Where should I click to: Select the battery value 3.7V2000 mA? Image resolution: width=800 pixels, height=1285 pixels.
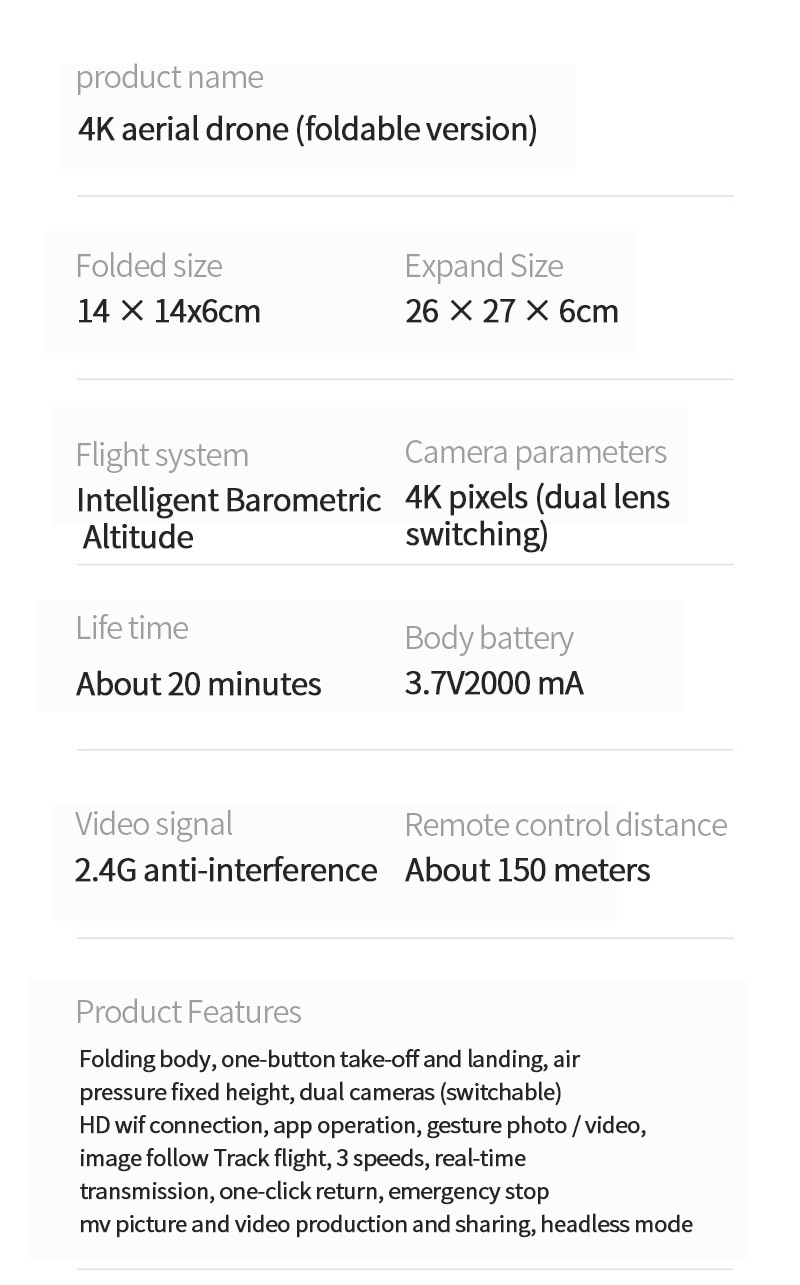tap(494, 683)
